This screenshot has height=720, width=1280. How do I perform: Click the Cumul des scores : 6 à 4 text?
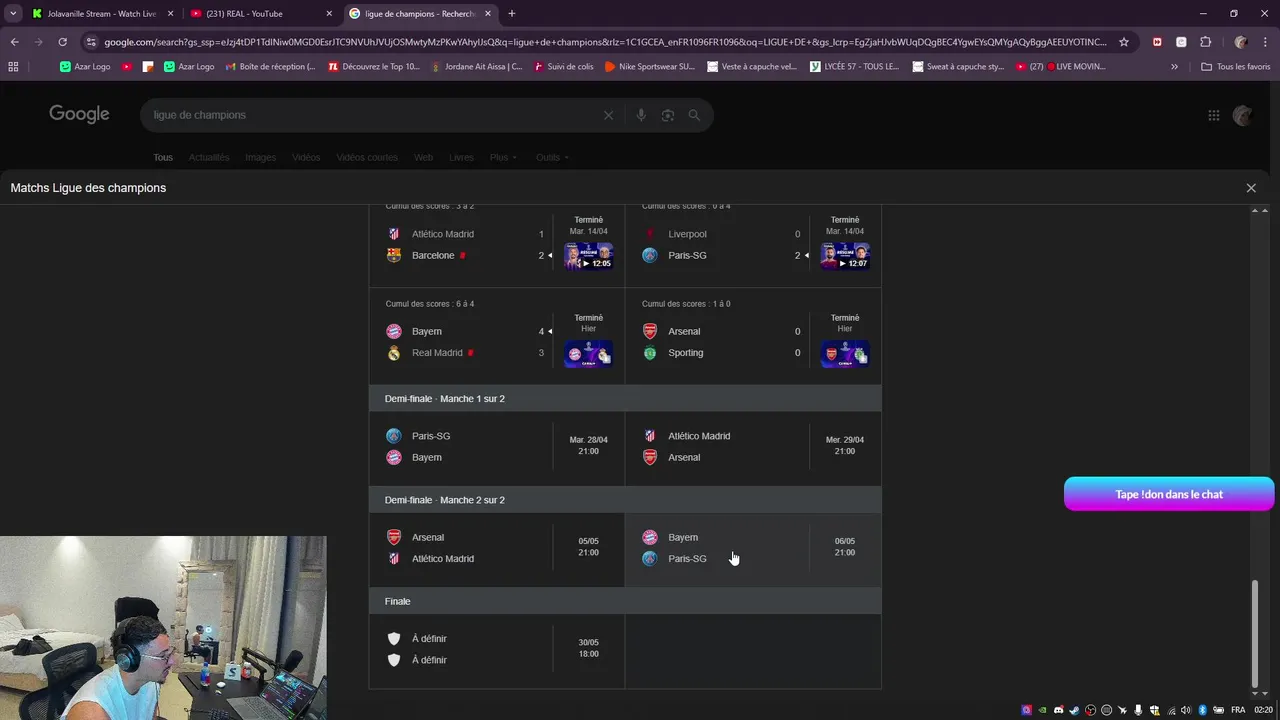(430, 304)
